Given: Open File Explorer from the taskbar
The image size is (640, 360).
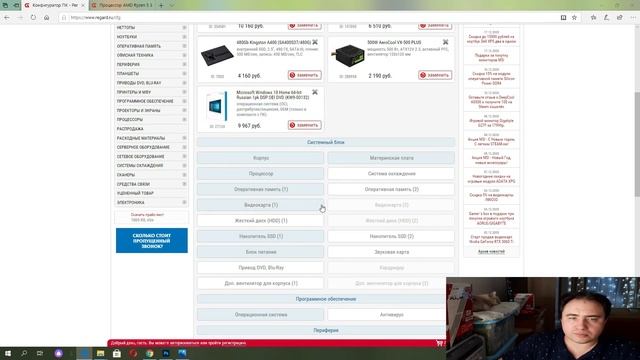Looking at the screenshot, I should point(100,353).
